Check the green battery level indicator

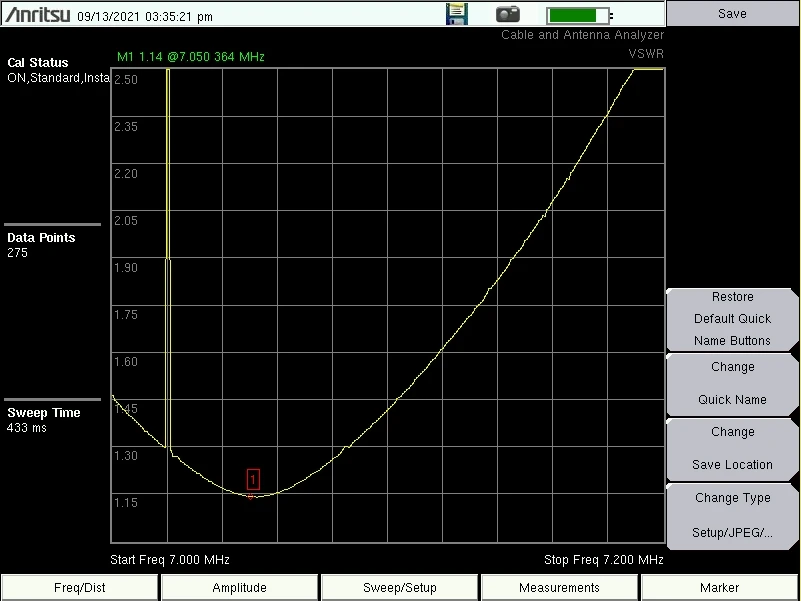tap(578, 15)
